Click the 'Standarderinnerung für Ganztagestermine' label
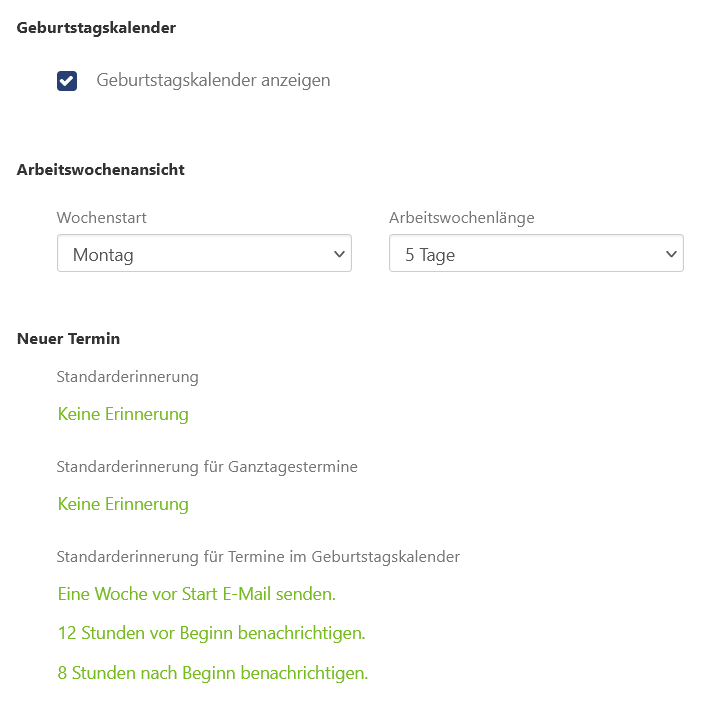This screenshot has width=712, height=703. [207, 467]
